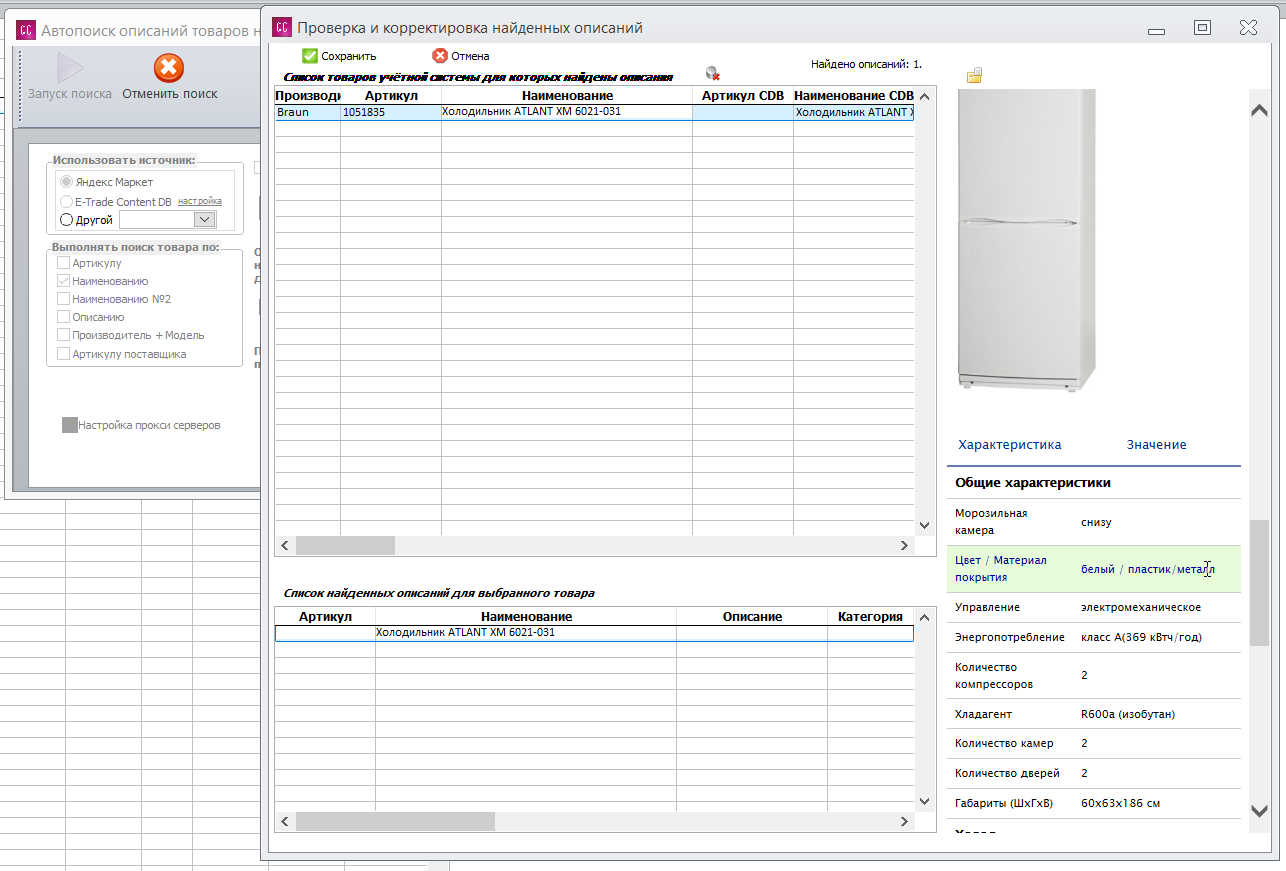Click the down chevron of the characteristics panel
1286x871 pixels.
pos(1260,811)
